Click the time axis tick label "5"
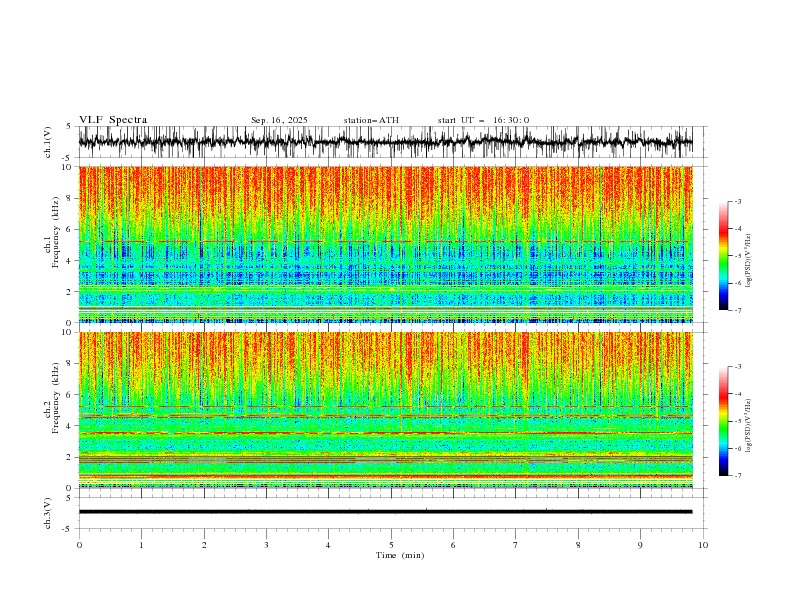 click(391, 545)
